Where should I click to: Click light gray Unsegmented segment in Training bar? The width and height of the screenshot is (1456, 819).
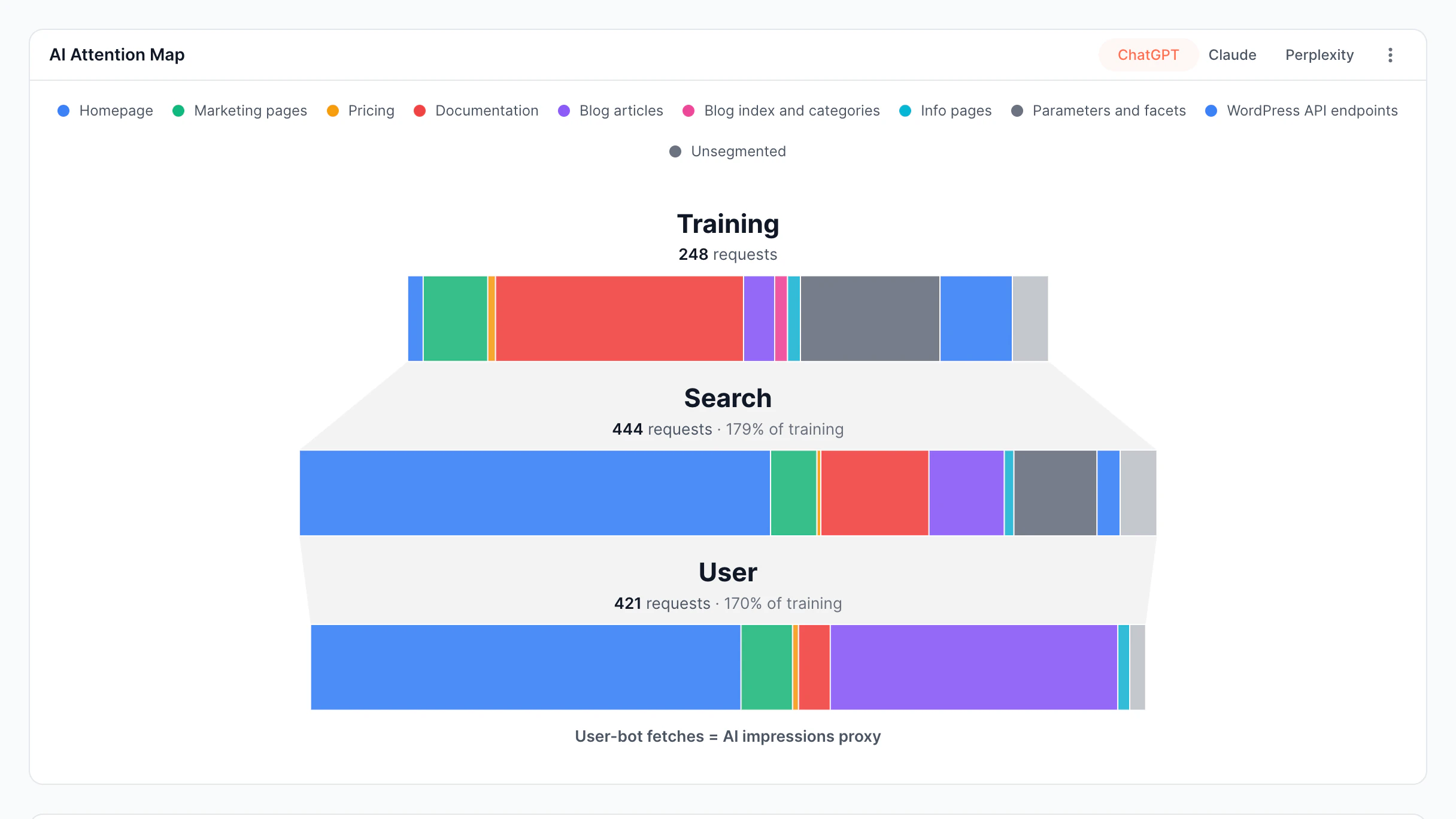point(1030,318)
